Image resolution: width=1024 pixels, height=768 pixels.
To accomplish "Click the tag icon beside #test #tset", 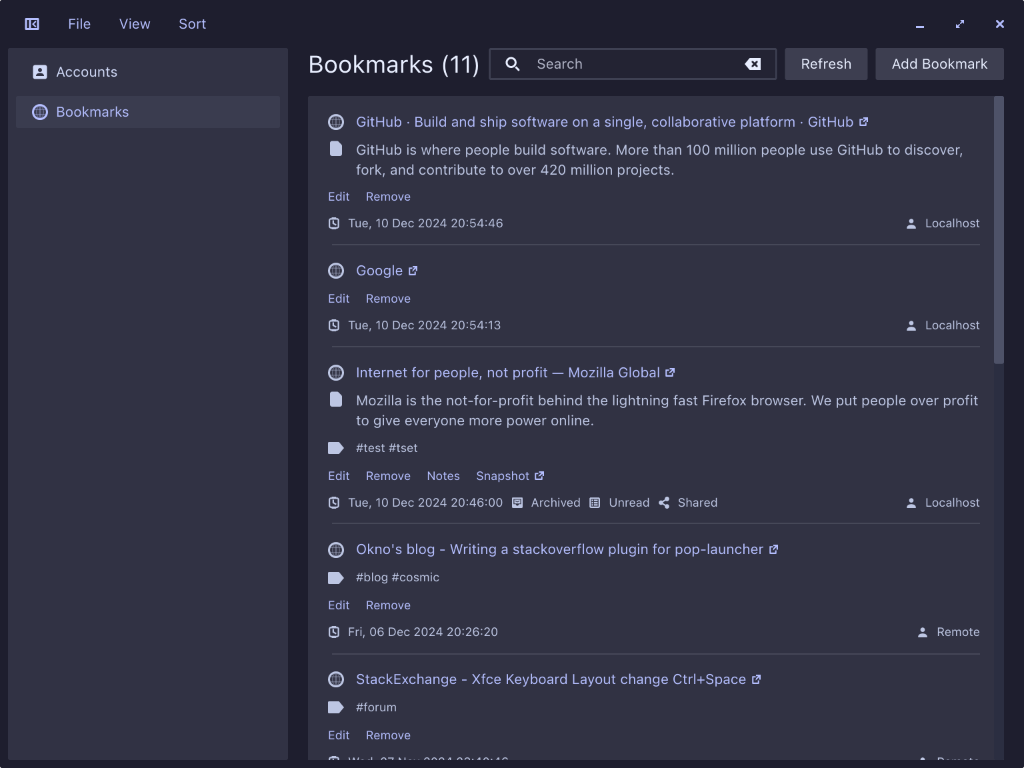I will tap(336, 448).
